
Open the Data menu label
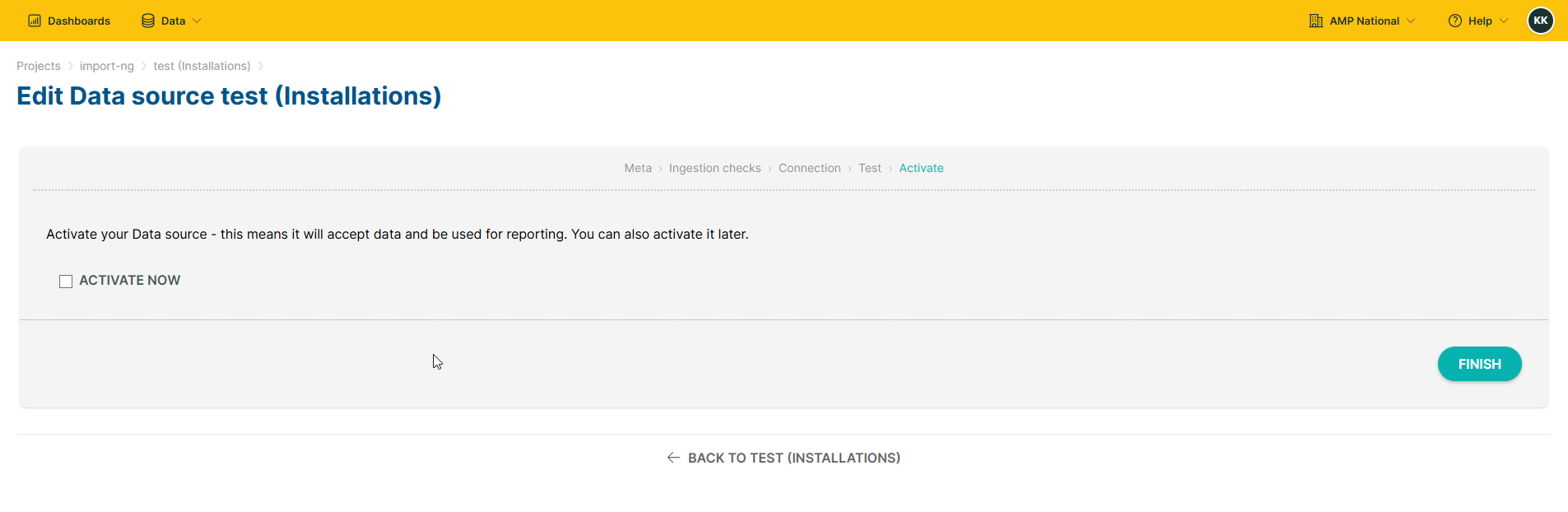[x=173, y=21]
